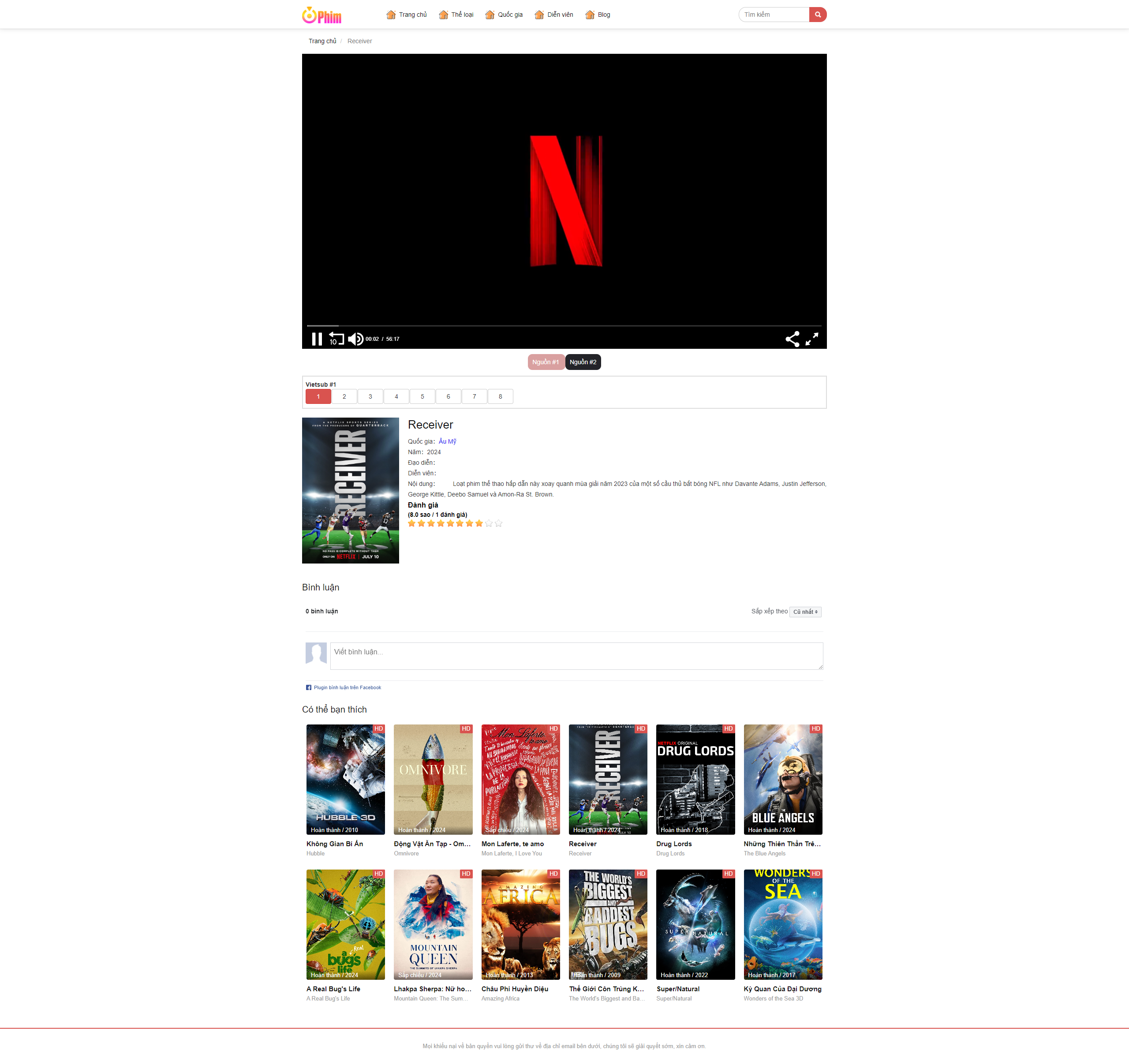Select source Nguồn #1
Image resolution: width=1129 pixels, height=1064 pixels.
(x=545, y=362)
